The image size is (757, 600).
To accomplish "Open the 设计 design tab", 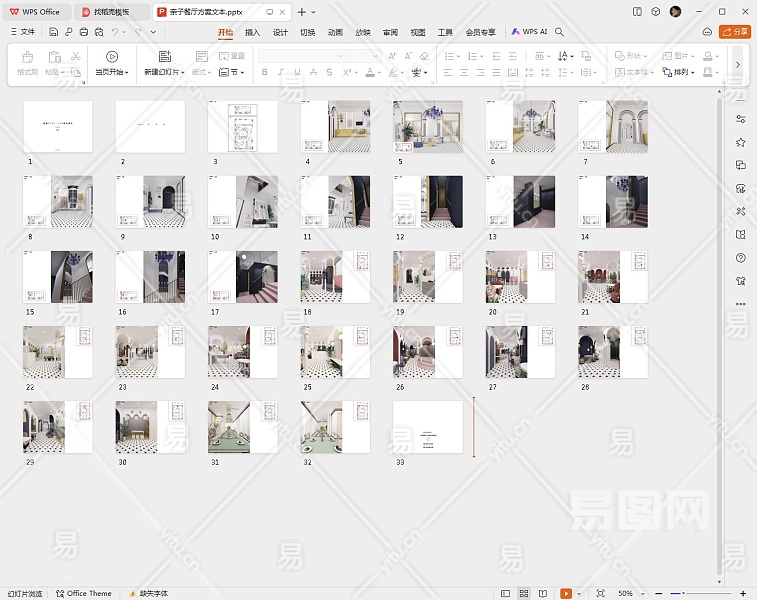I will (281, 32).
